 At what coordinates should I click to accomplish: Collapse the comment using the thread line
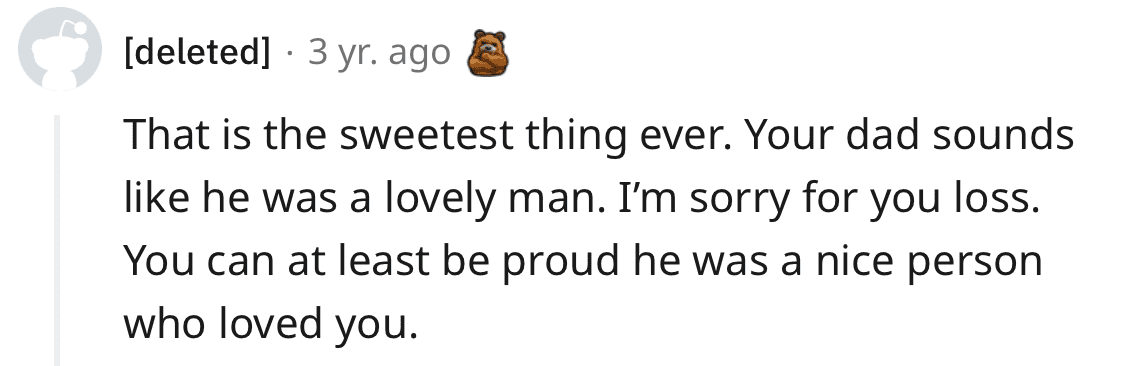(x=57, y=240)
